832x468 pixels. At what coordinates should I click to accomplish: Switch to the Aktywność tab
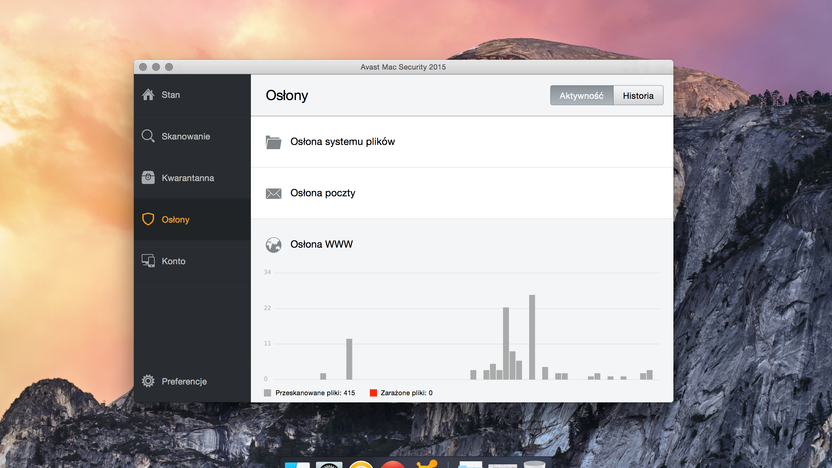582,96
